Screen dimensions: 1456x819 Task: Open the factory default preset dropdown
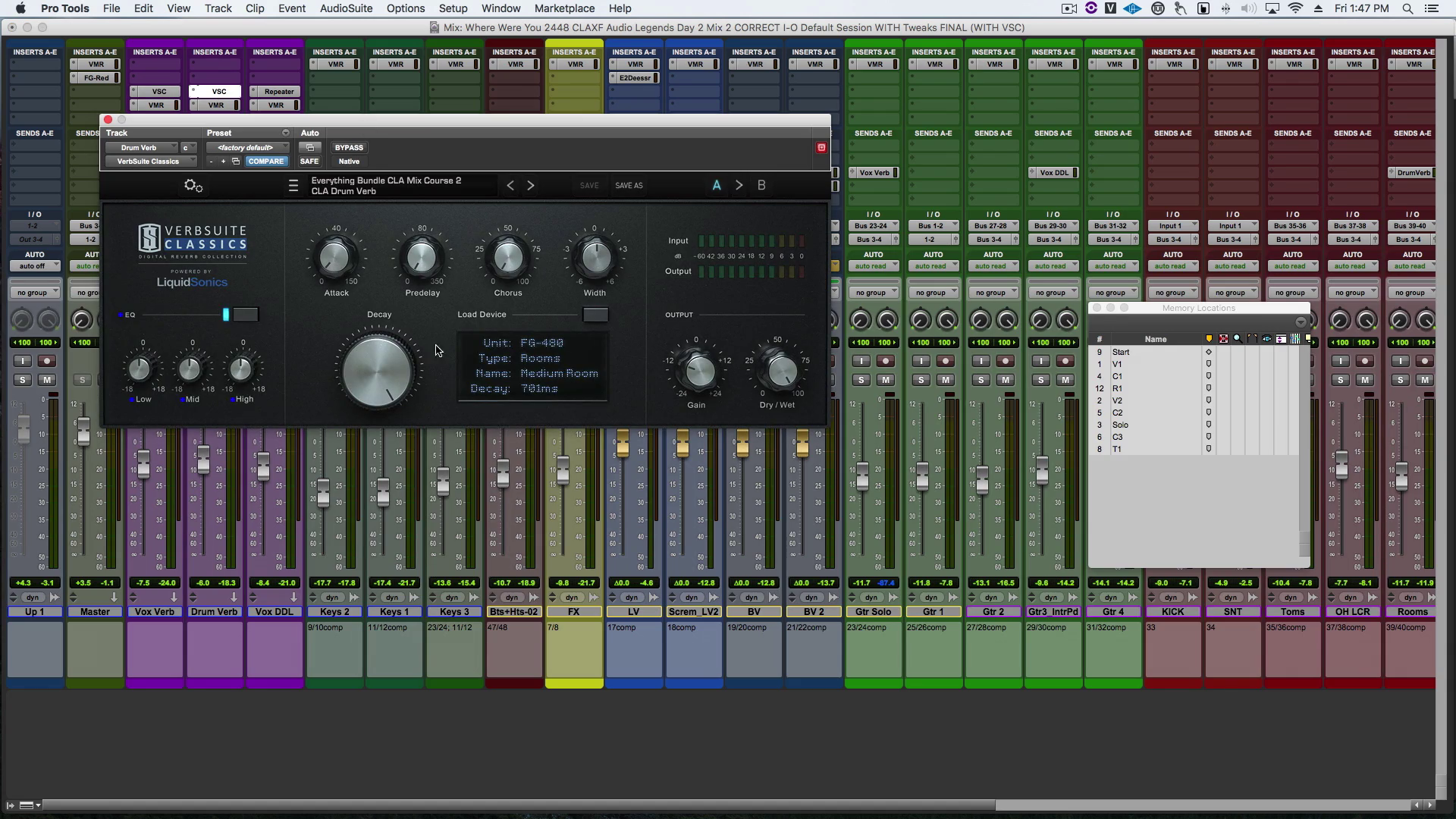click(248, 148)
